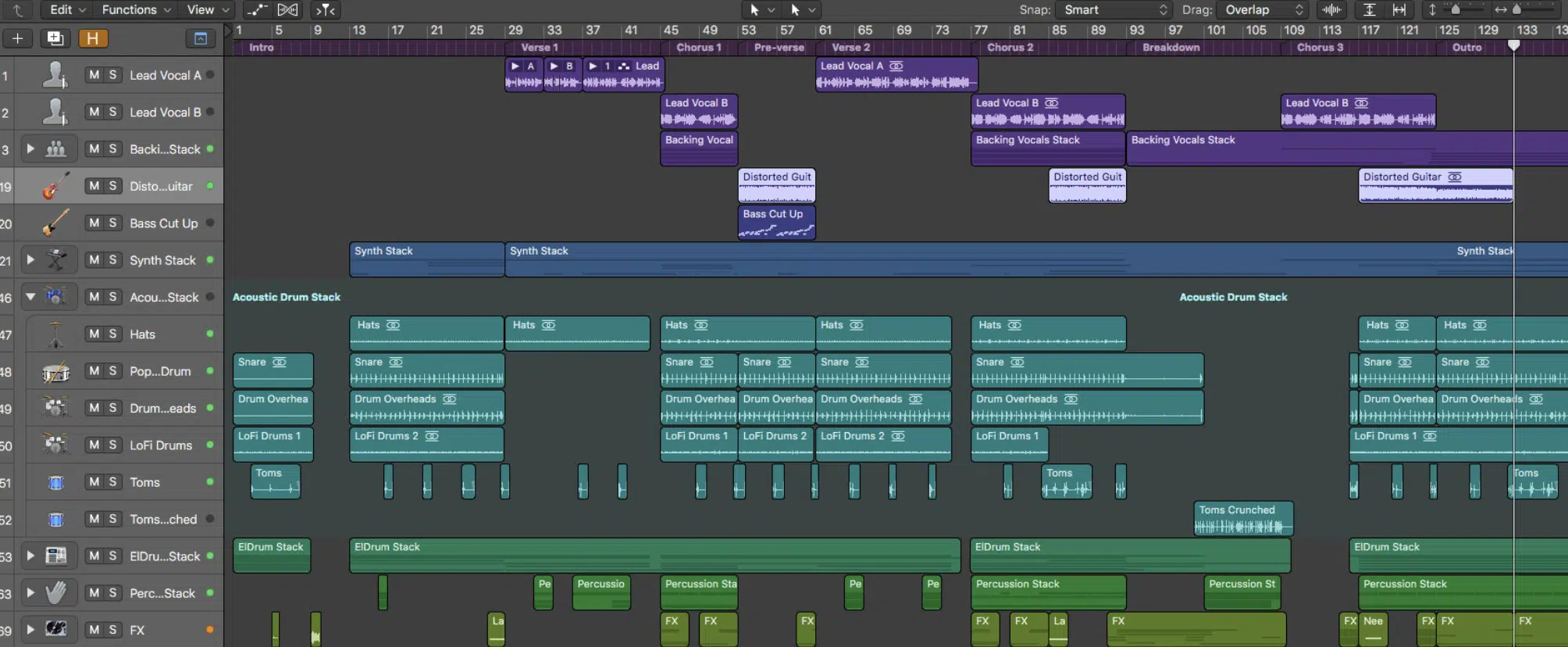Viewport: 1568px width, 647px height.
Task: Click the horizontal auto zoom icon
Action: [x=1399, y=10]
